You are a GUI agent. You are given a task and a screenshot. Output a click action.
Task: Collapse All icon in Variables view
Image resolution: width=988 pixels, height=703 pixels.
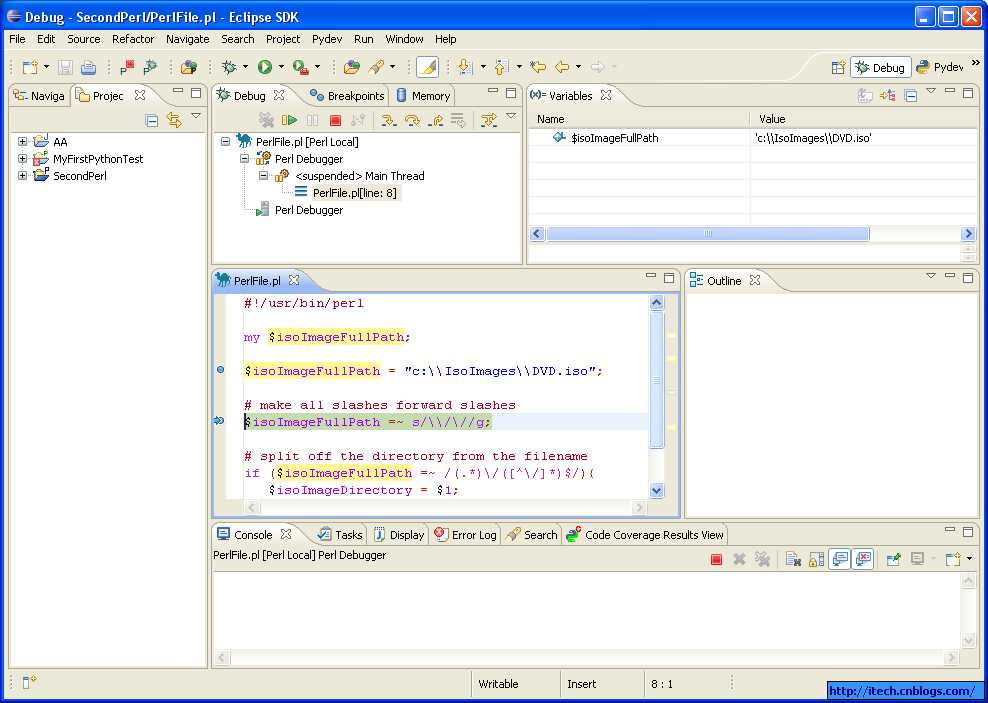pyautogui.click(x=910, y=96)
